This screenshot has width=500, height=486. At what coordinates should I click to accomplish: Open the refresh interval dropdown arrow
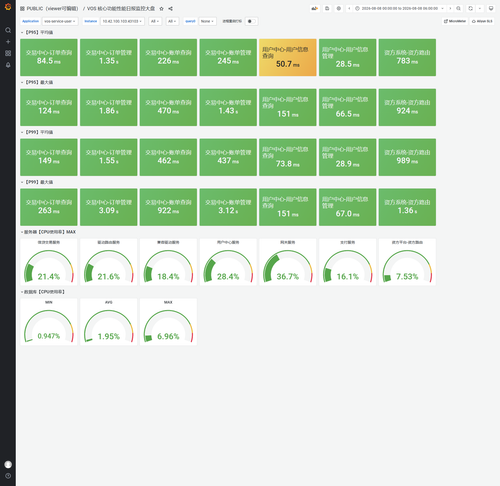click(480, 8)
